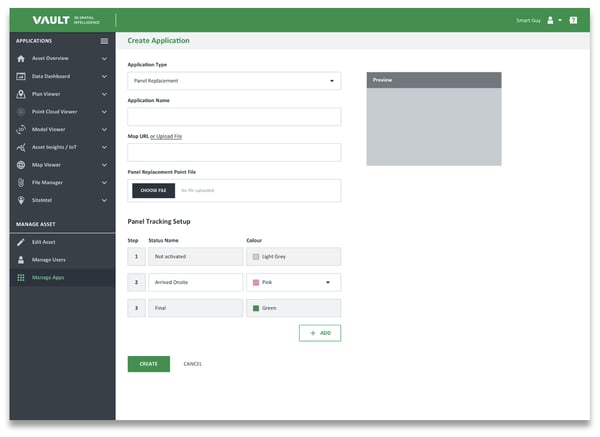Image resolution: width=600 pixels, height=437 pixels.
Task: Expand the Data Dashboard chevron
Action: [104, 76]
